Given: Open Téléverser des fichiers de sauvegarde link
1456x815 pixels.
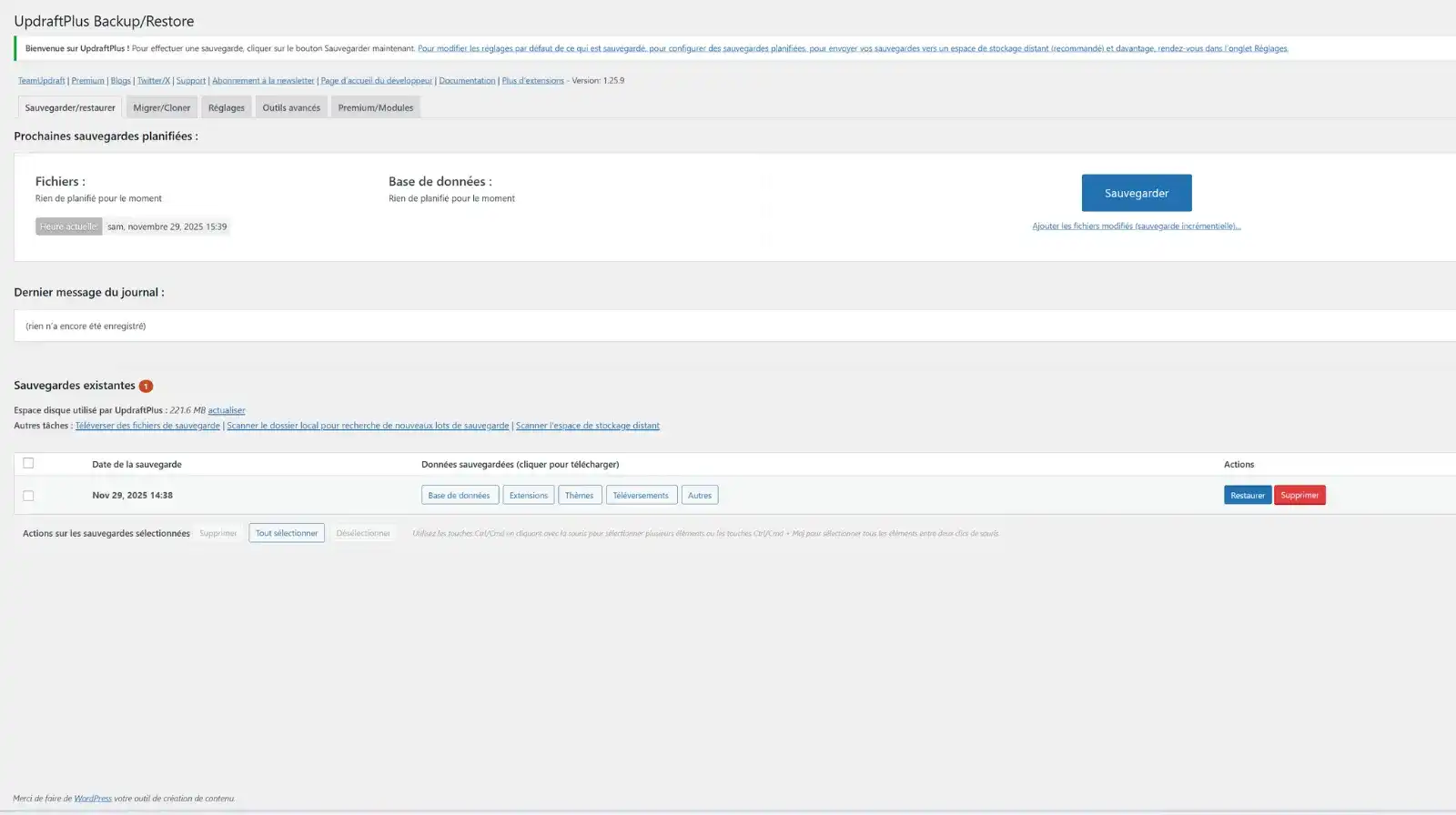Looking at the screenshot, I should (147, 426).
